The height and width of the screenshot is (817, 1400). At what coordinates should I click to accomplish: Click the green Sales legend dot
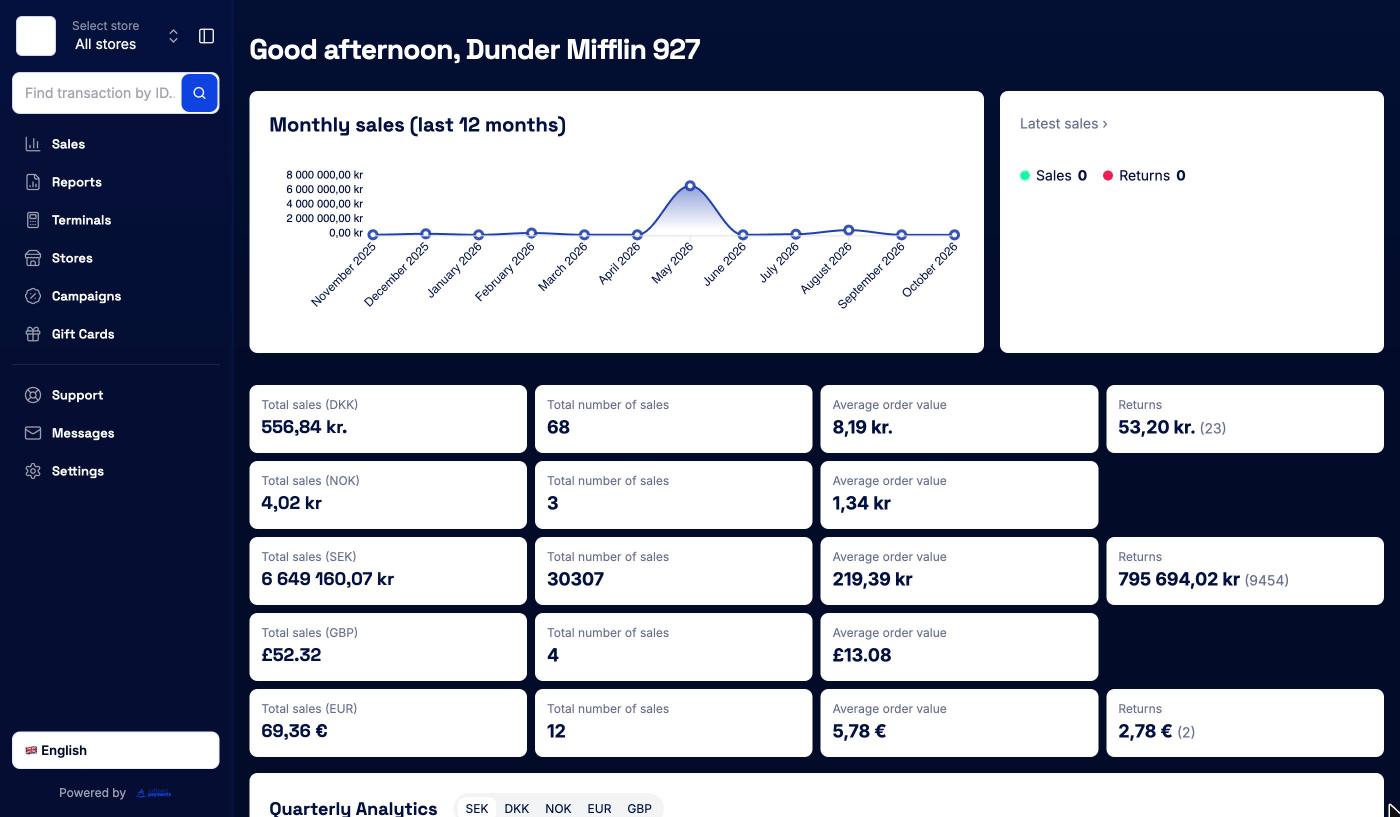pos(1025,176)
